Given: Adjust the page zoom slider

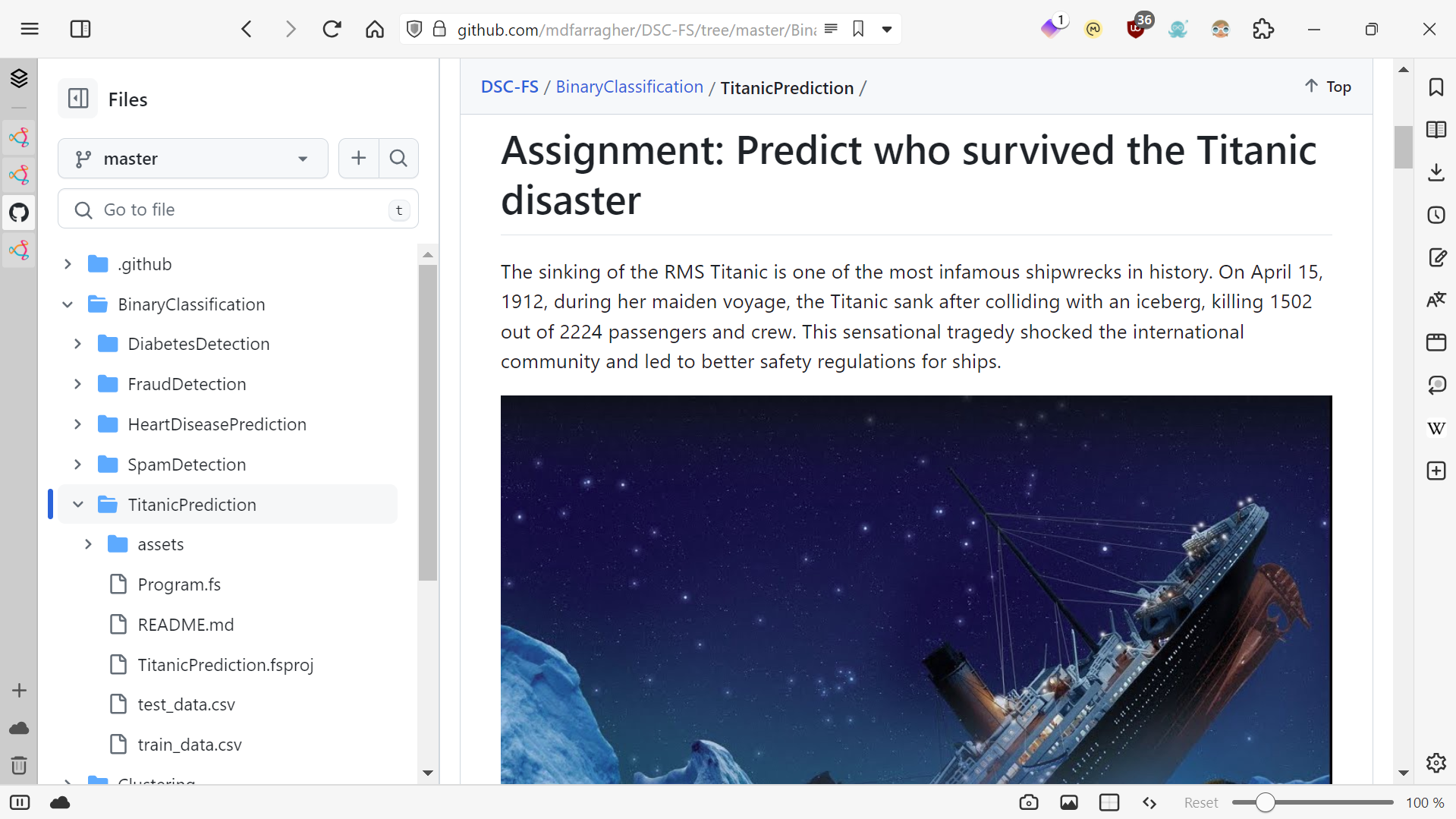Looking at the screenshot, I should tap(1265, 802).
